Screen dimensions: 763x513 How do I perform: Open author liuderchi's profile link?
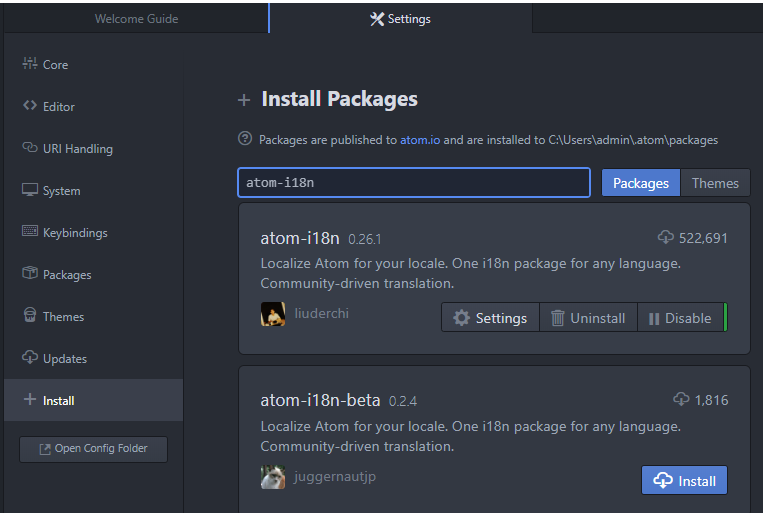pyautogui.click(x=322, y=313)
